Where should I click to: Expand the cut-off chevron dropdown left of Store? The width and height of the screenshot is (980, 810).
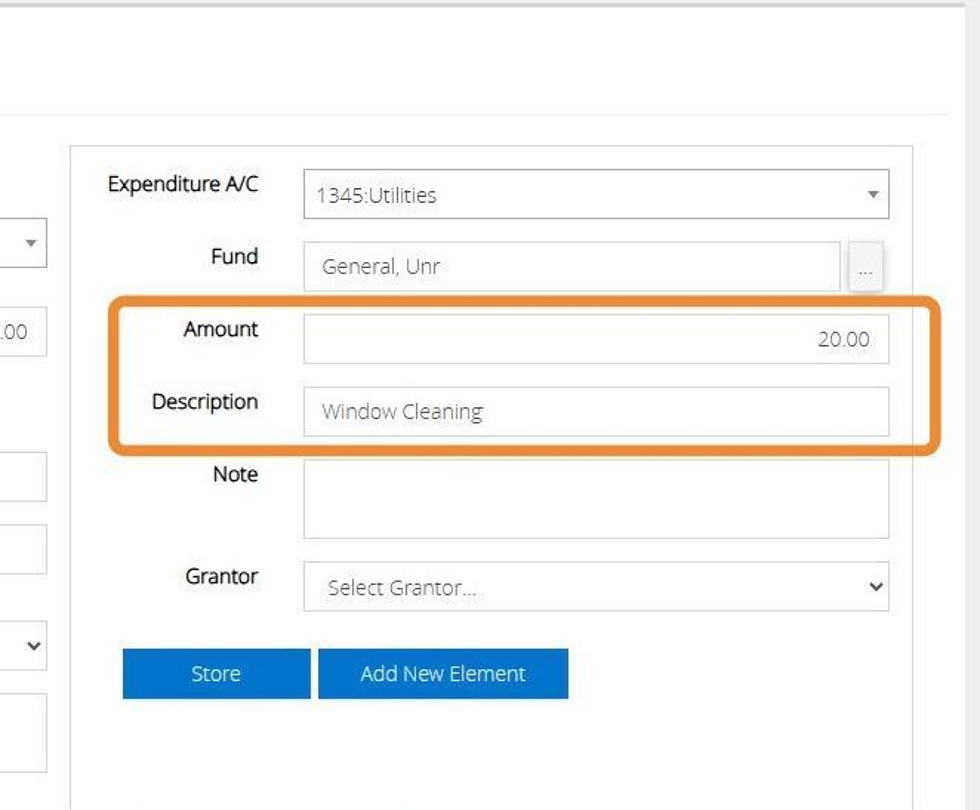pyautogui.click(x=24, y=646)
